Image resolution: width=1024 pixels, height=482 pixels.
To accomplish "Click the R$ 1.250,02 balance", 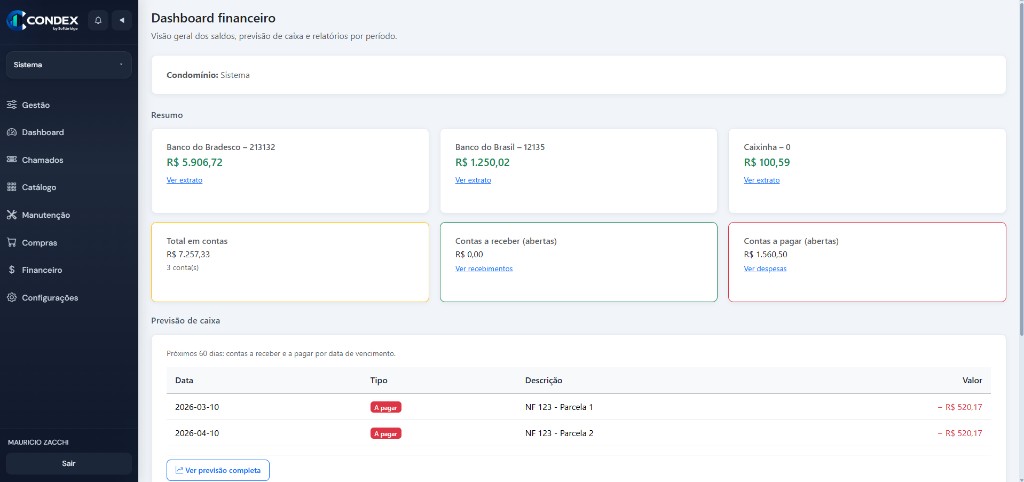I will tap(483, 163).
